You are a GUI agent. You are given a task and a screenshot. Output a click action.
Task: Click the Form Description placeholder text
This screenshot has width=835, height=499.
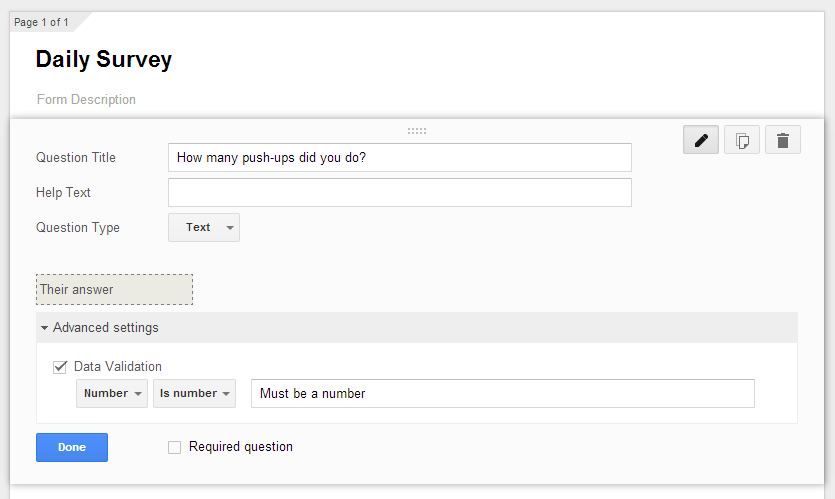point(86,100)
